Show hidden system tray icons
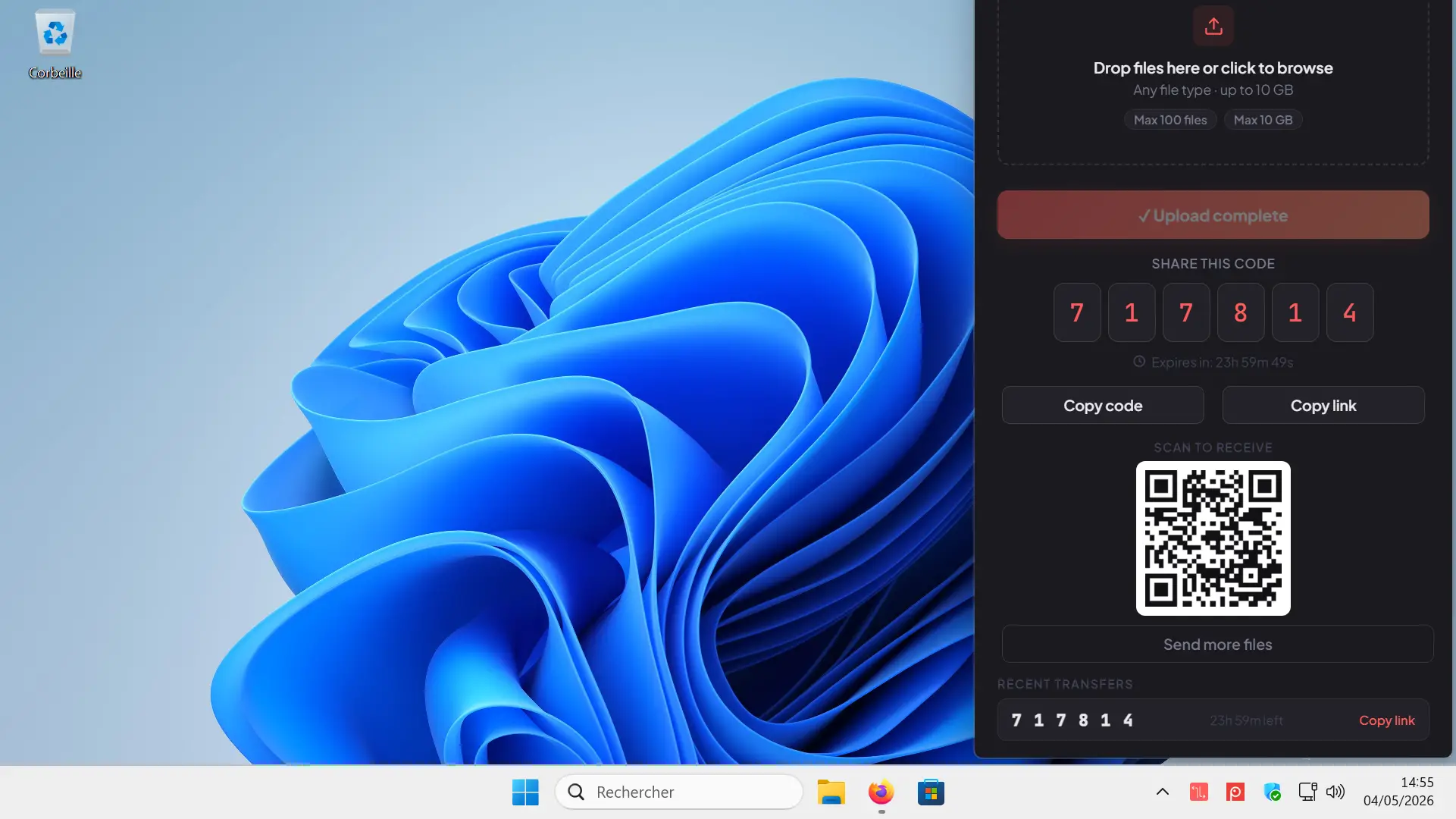Image resolution: width=1456 pixels, height=819 pixels. coord(1162,792)
